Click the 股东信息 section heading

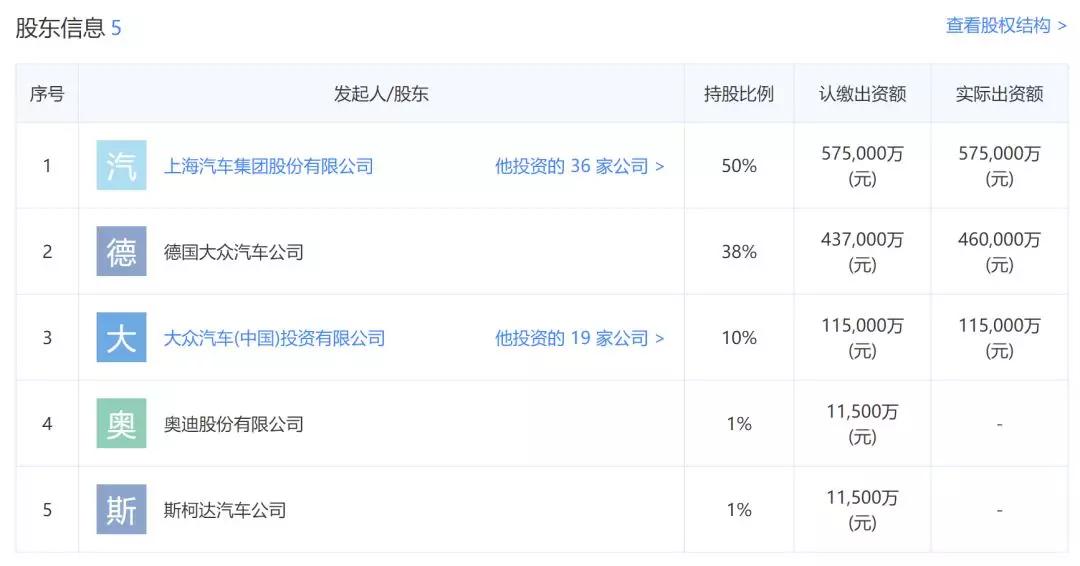(60, 28)
